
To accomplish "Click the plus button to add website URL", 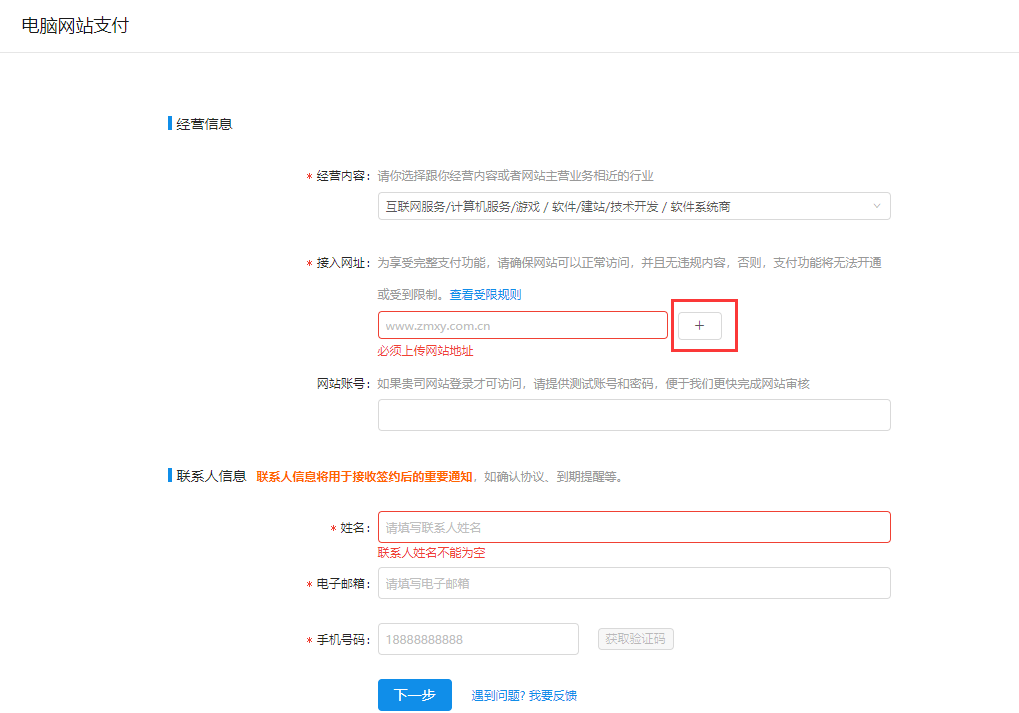I will pos(699,326).
